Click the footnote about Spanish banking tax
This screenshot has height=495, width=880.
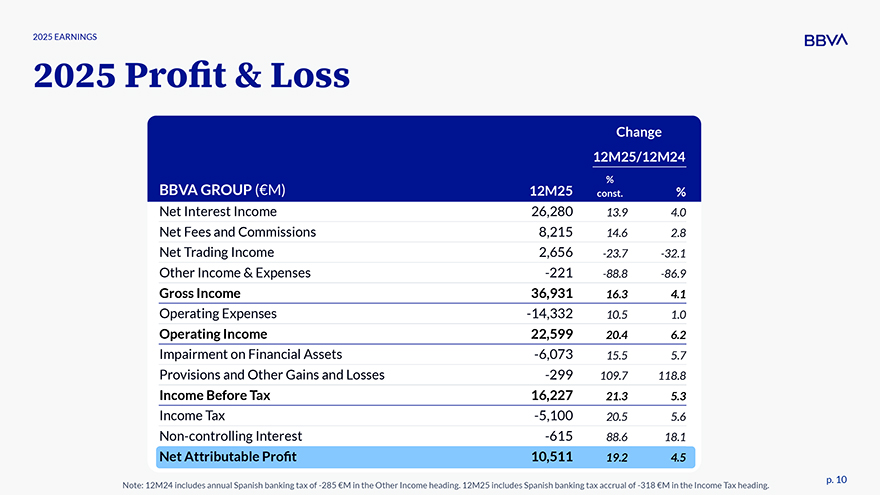446,485
